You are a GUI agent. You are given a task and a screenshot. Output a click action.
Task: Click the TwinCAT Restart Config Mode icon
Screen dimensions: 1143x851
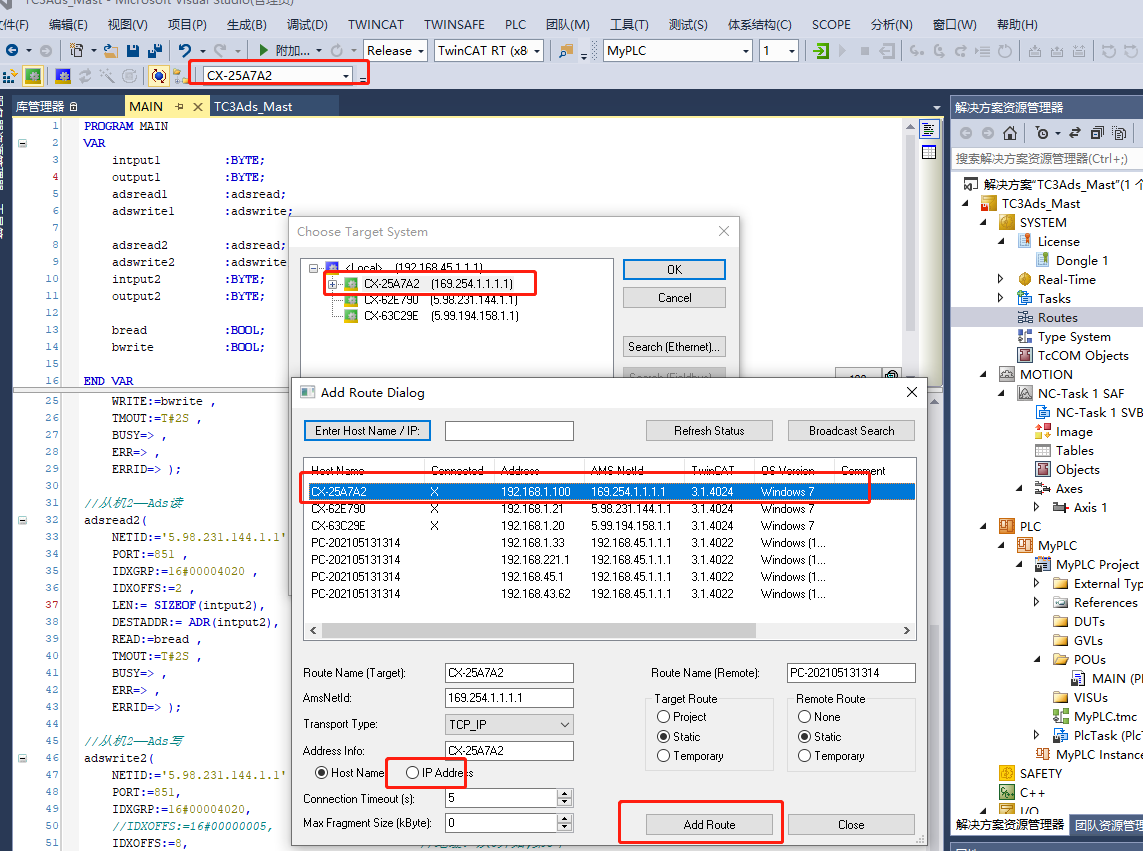(63, 76)
